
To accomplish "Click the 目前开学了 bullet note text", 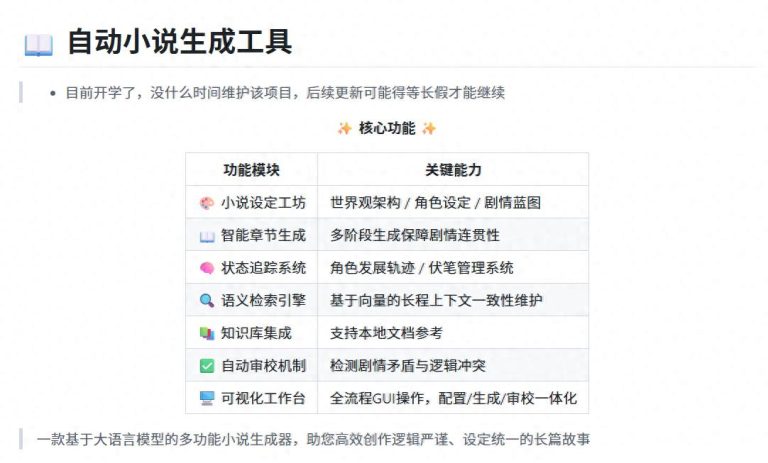I will [285, 93].
